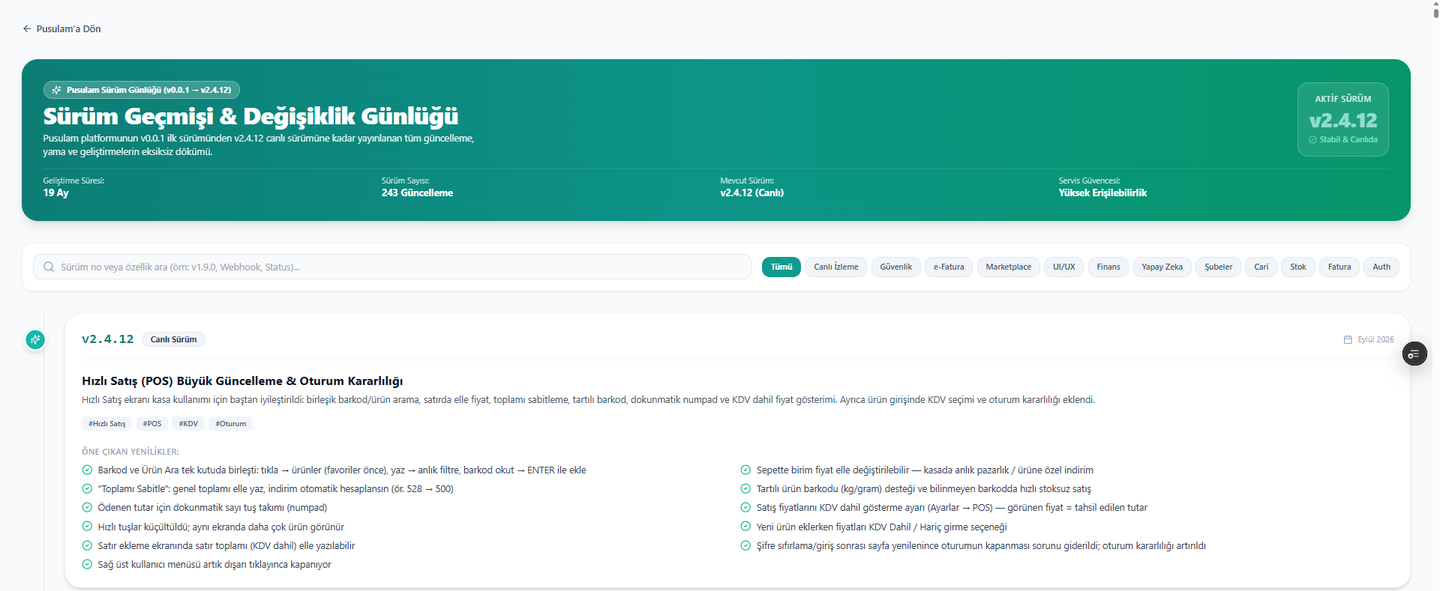Select the Marketplace filter
The width and height of the screenshot is (1440, 591).
[1008, 267]
